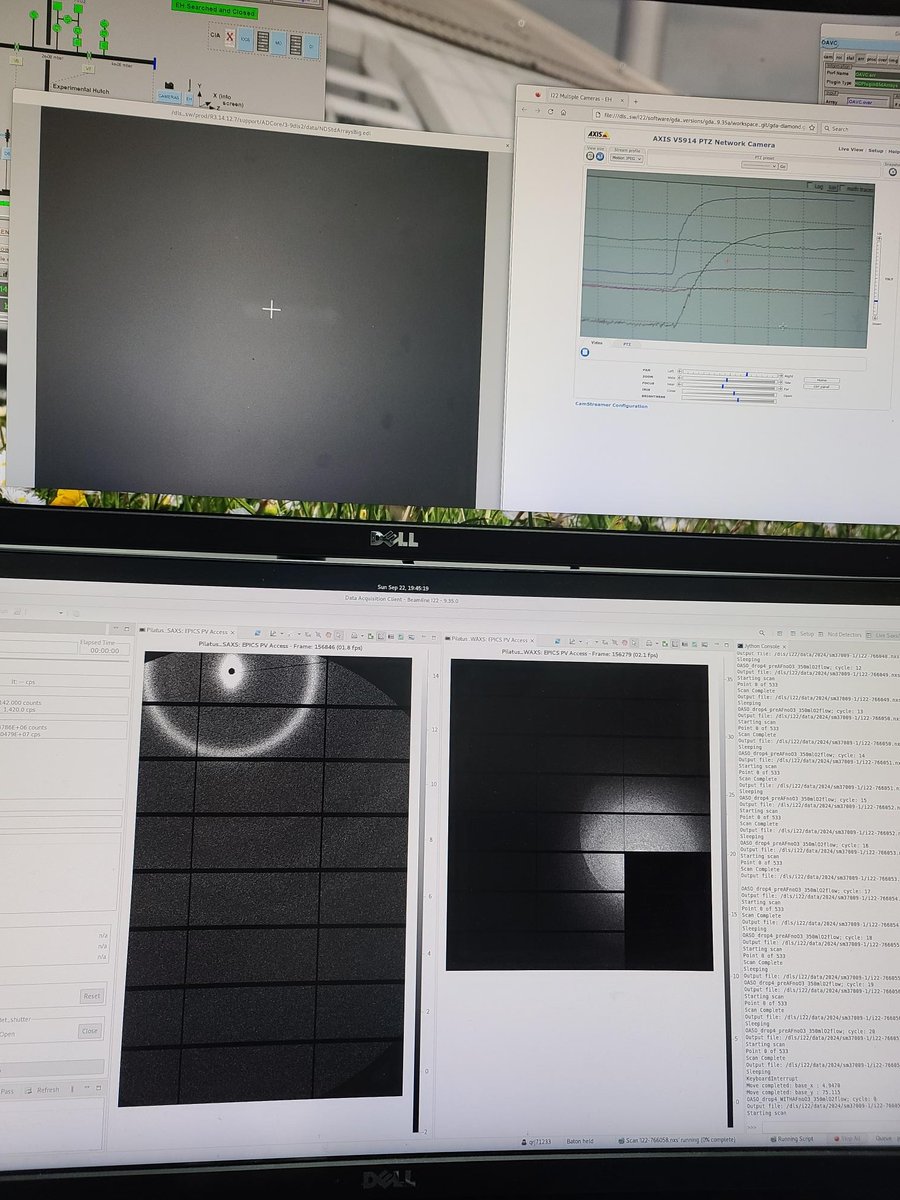Adjust the ZOOM slider

(x=729, y=380)
